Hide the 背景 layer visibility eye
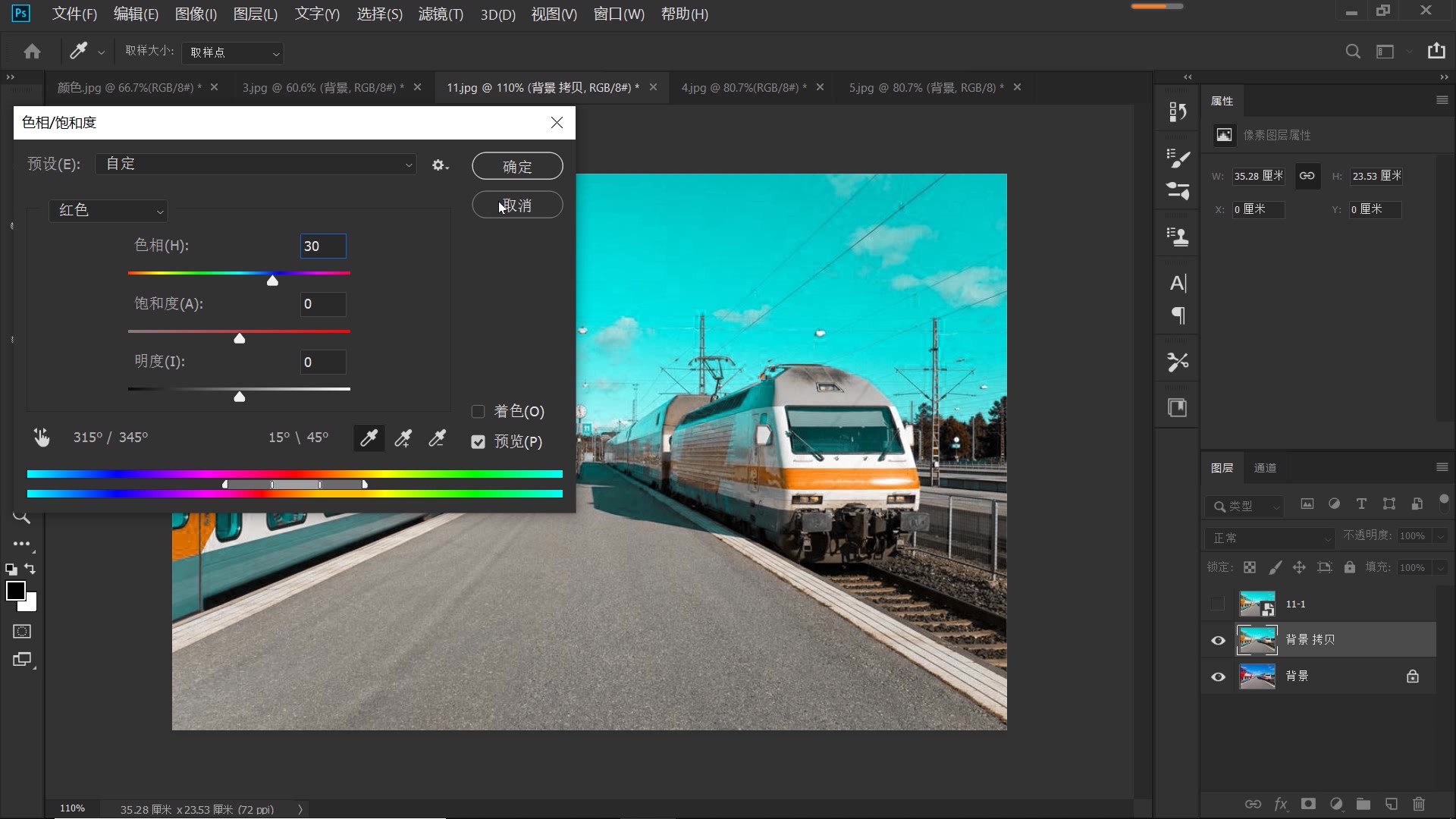This screenshot has width=1456, height=819. [1218, 676]
